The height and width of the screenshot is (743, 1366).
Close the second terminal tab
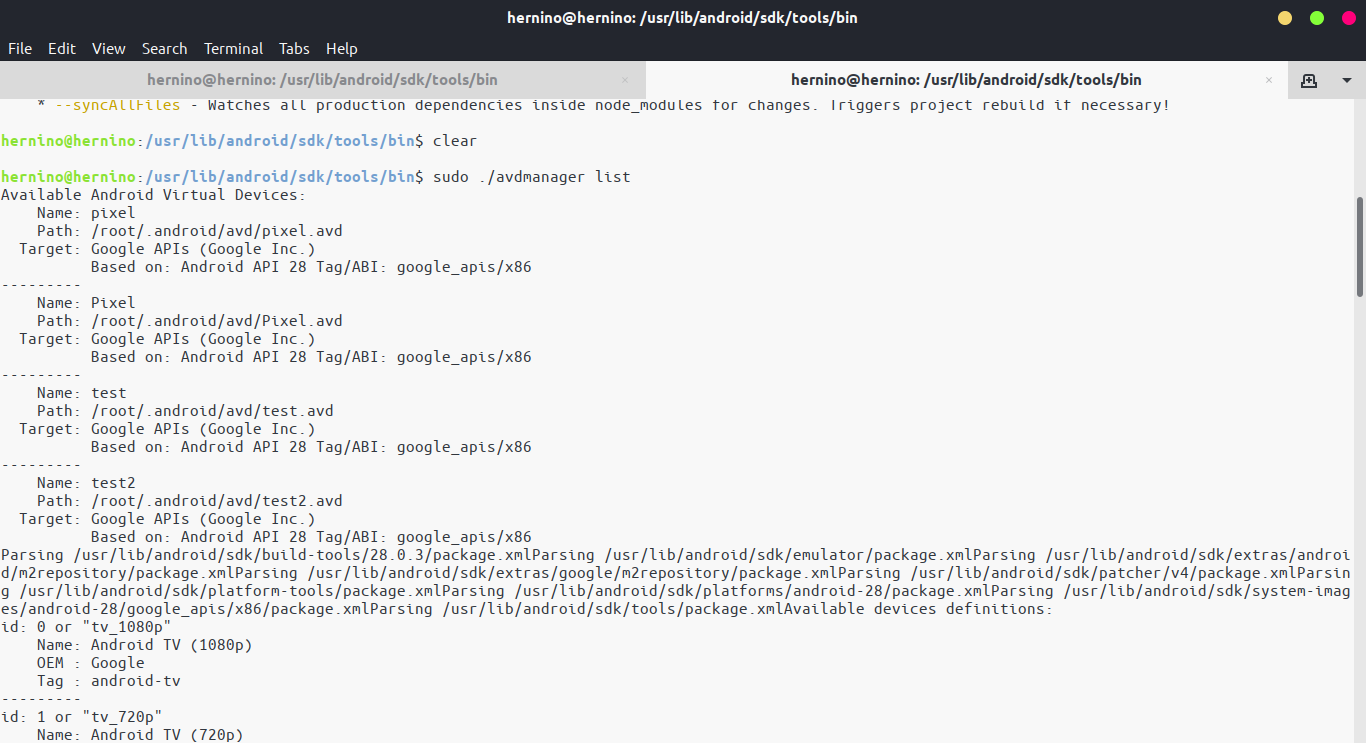tap(1269, 80)
